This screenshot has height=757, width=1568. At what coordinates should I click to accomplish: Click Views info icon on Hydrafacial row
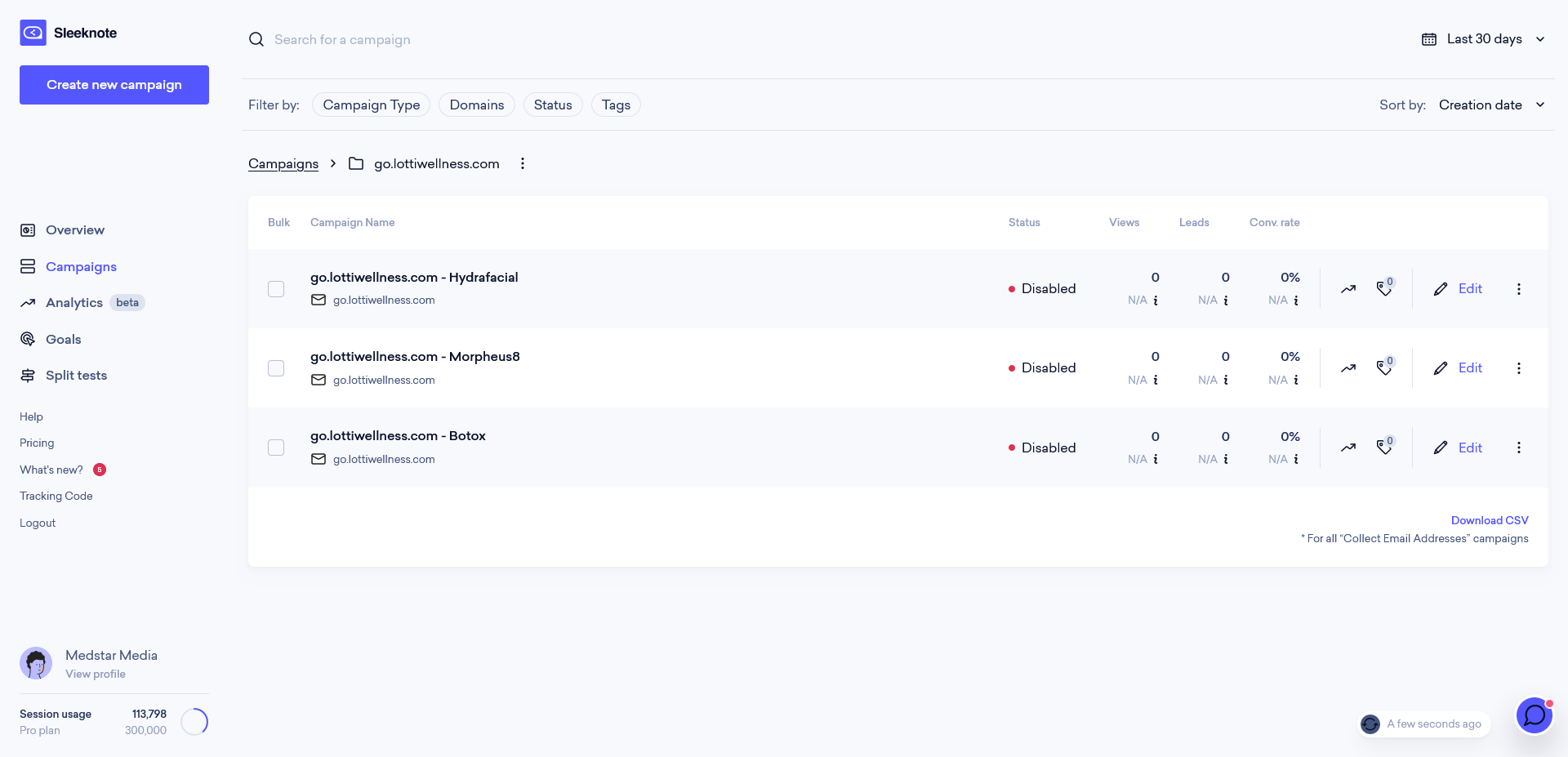(x=1156, y=301)
